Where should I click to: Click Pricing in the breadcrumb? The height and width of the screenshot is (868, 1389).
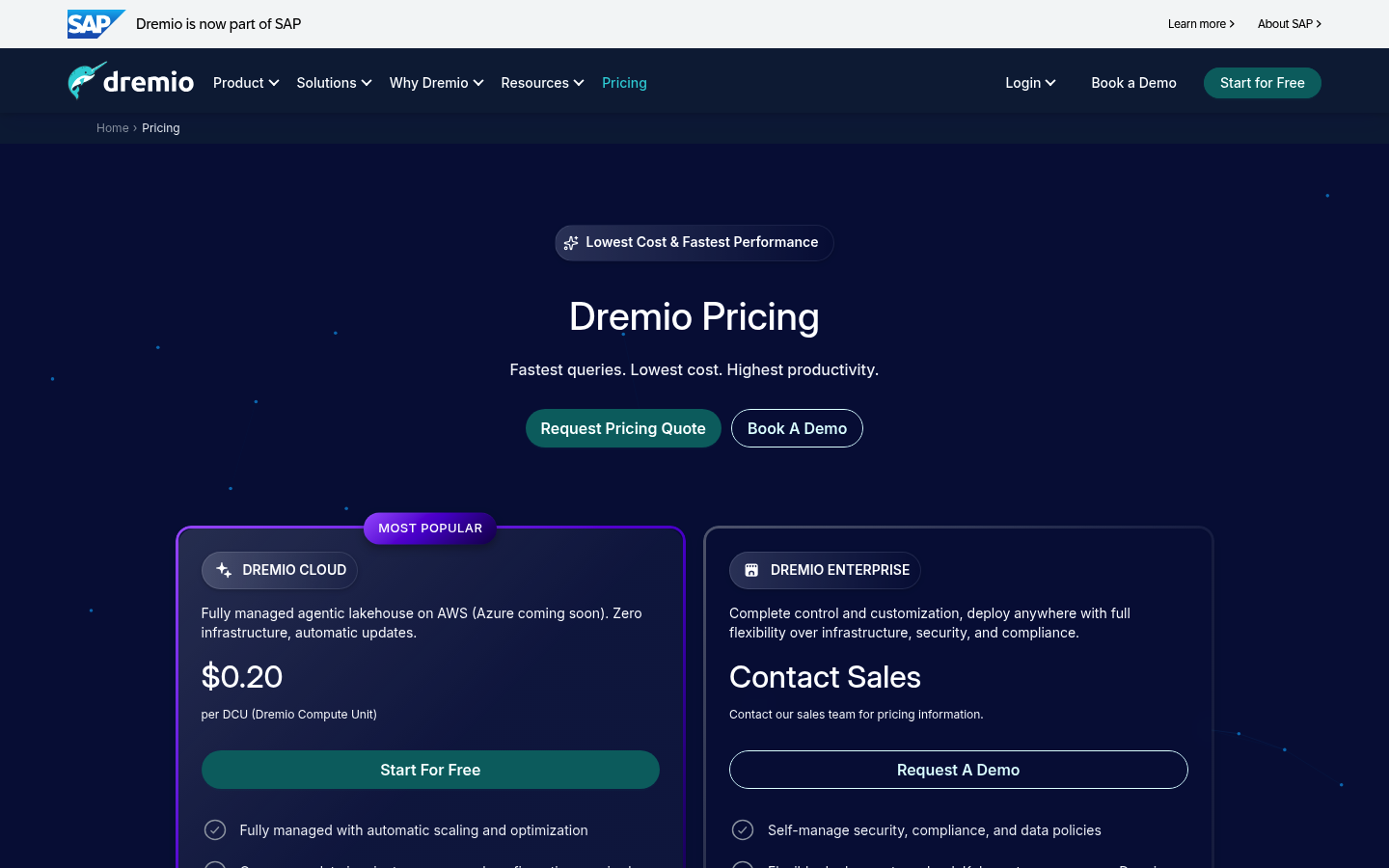[161, 128]
